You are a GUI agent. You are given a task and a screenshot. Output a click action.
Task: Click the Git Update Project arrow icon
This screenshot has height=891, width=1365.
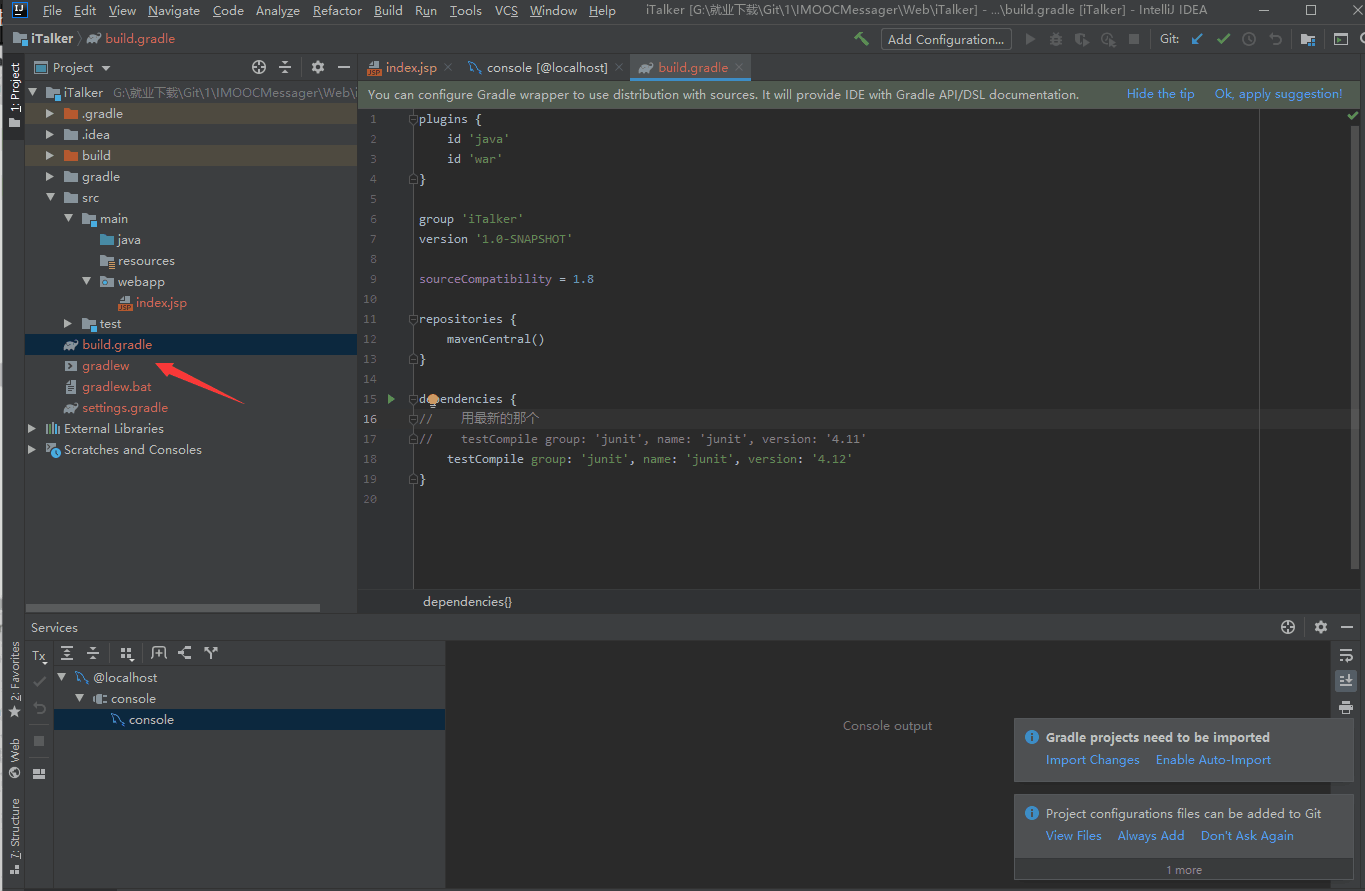tap(1197, 39)
